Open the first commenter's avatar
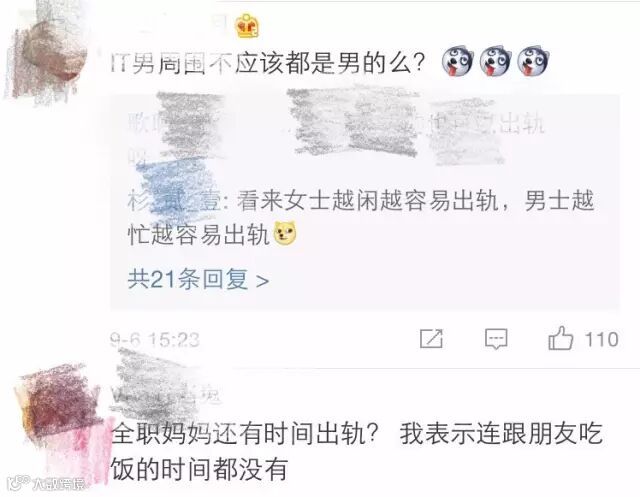Image resolution: width=640 pixels, height=497 pixels. [46, 53]
